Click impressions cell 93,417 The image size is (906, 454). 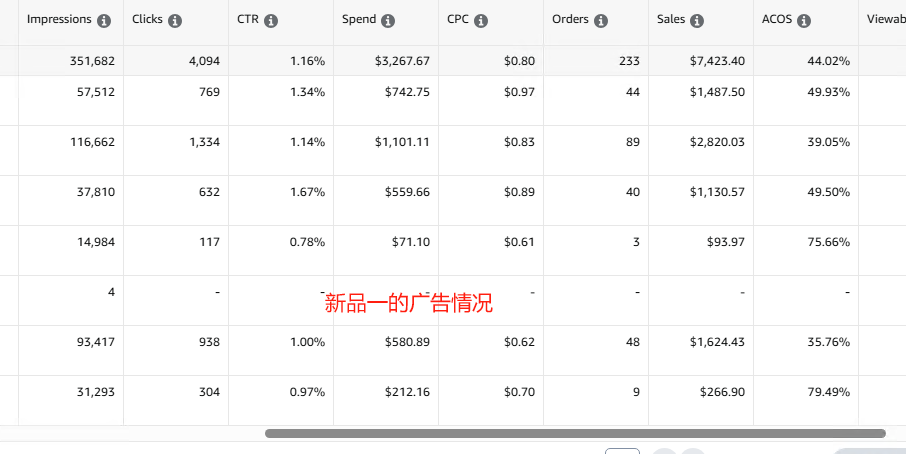96,342
